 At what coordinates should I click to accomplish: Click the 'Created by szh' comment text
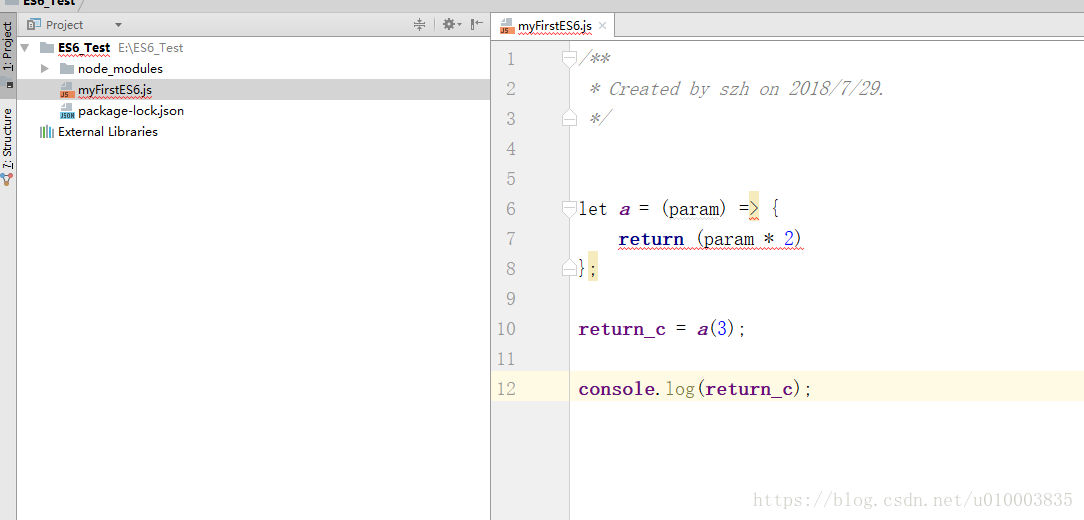675,89
